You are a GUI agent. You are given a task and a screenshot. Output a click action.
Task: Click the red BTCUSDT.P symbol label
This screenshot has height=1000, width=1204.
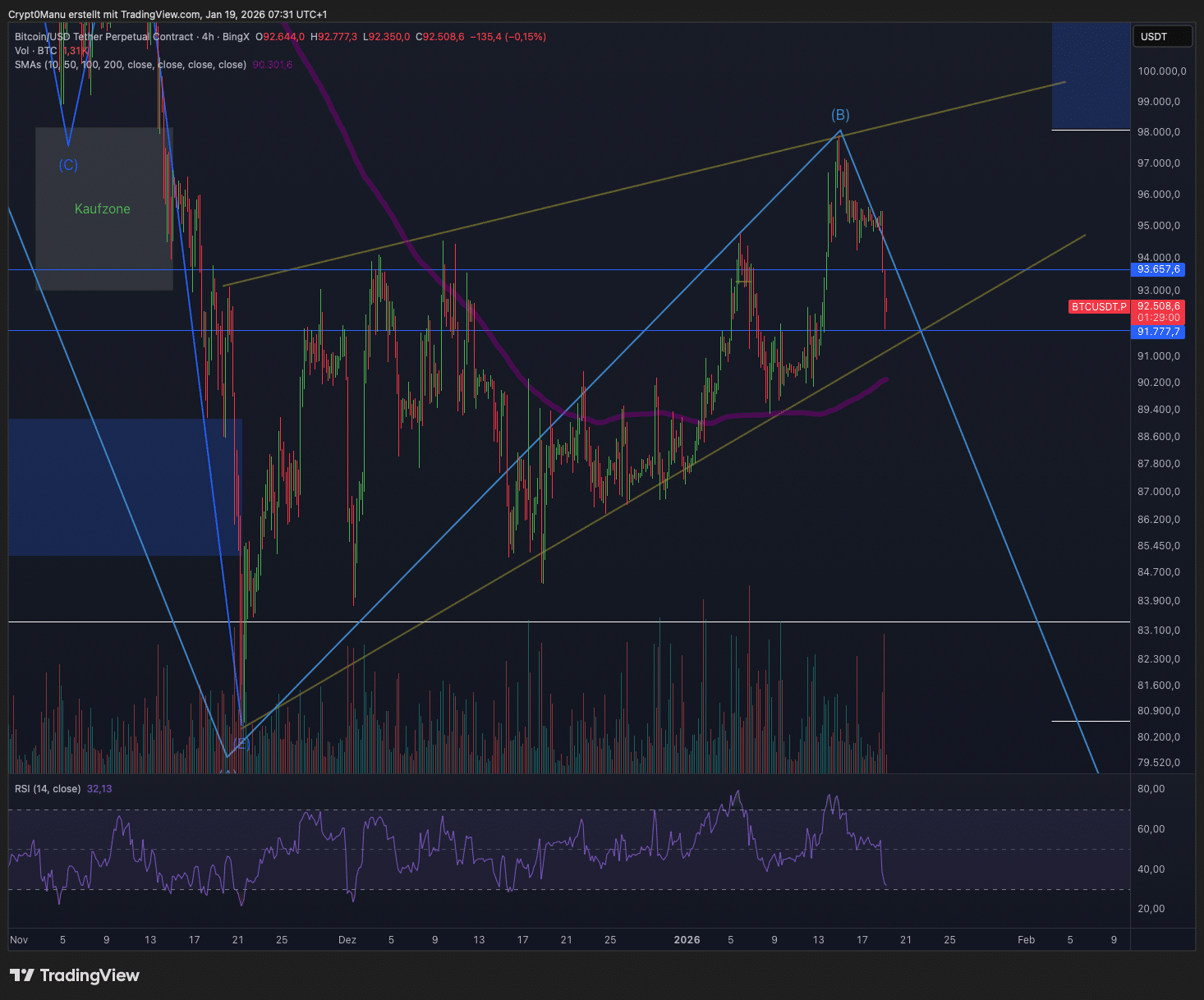point(1099,306)
